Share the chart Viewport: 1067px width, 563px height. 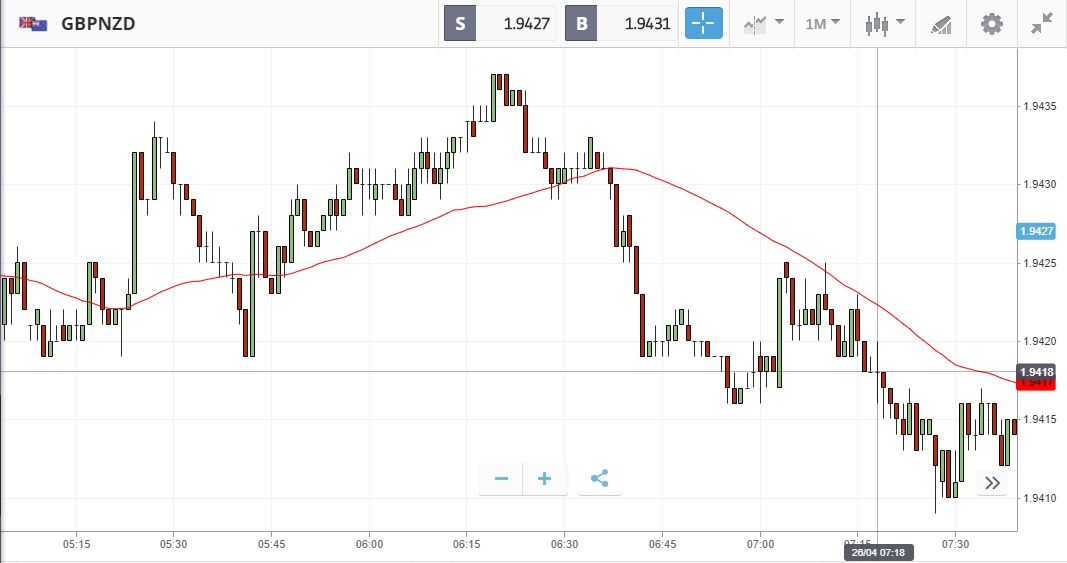pyautogui.click(x=599, y=479)
